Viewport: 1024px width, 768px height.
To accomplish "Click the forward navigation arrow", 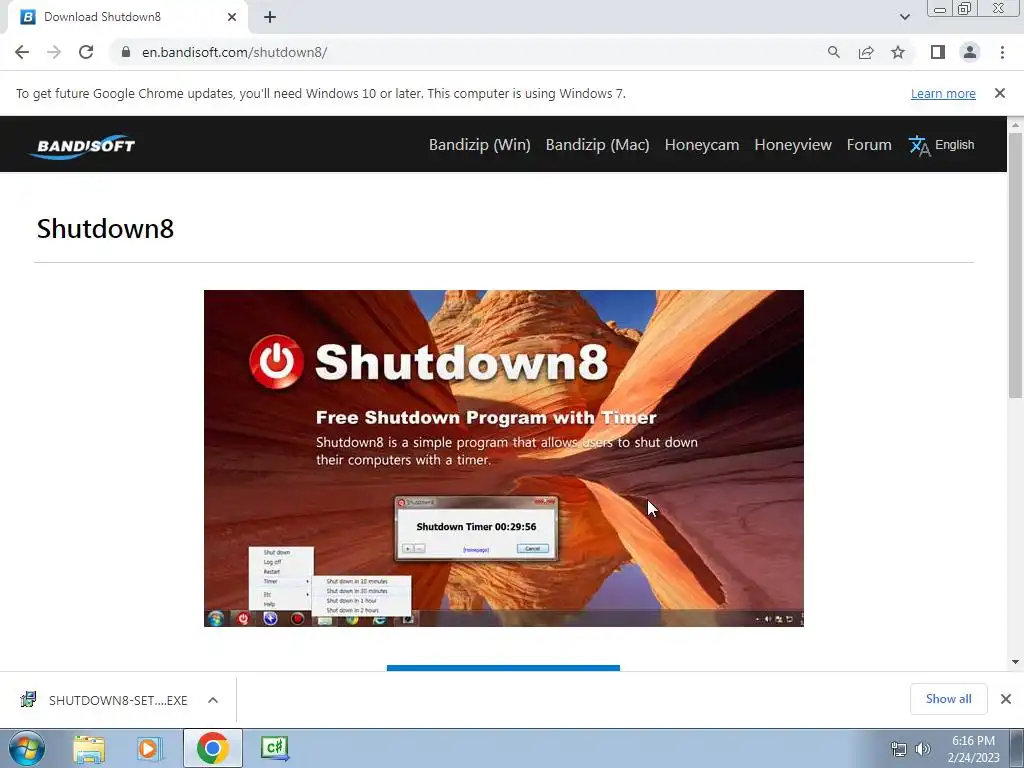I will pos(54,52).
